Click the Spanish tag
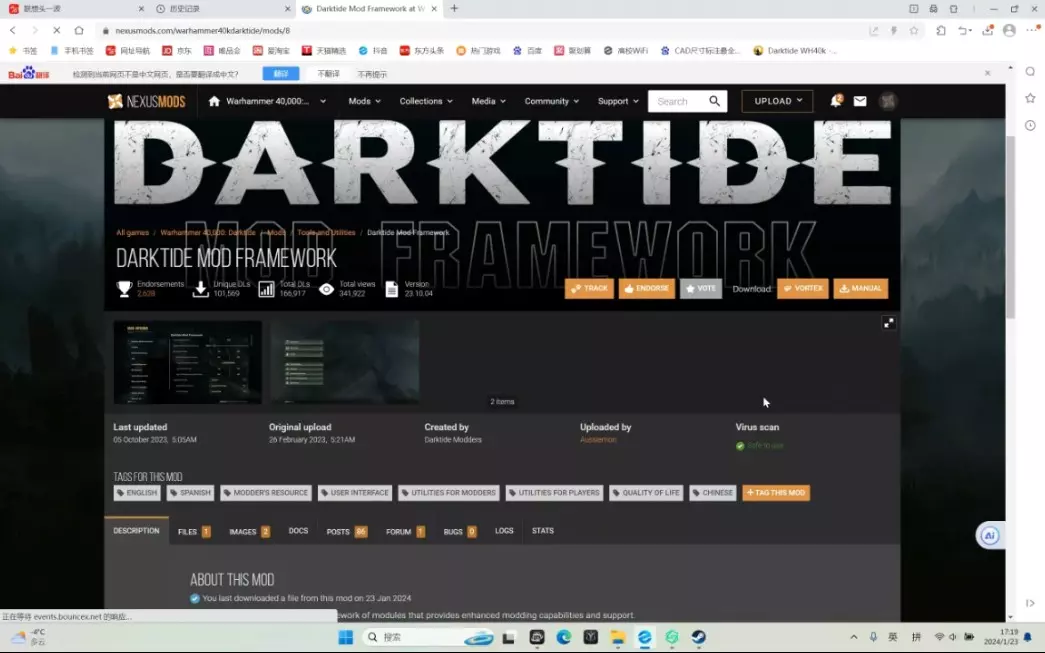 [190, 493]
